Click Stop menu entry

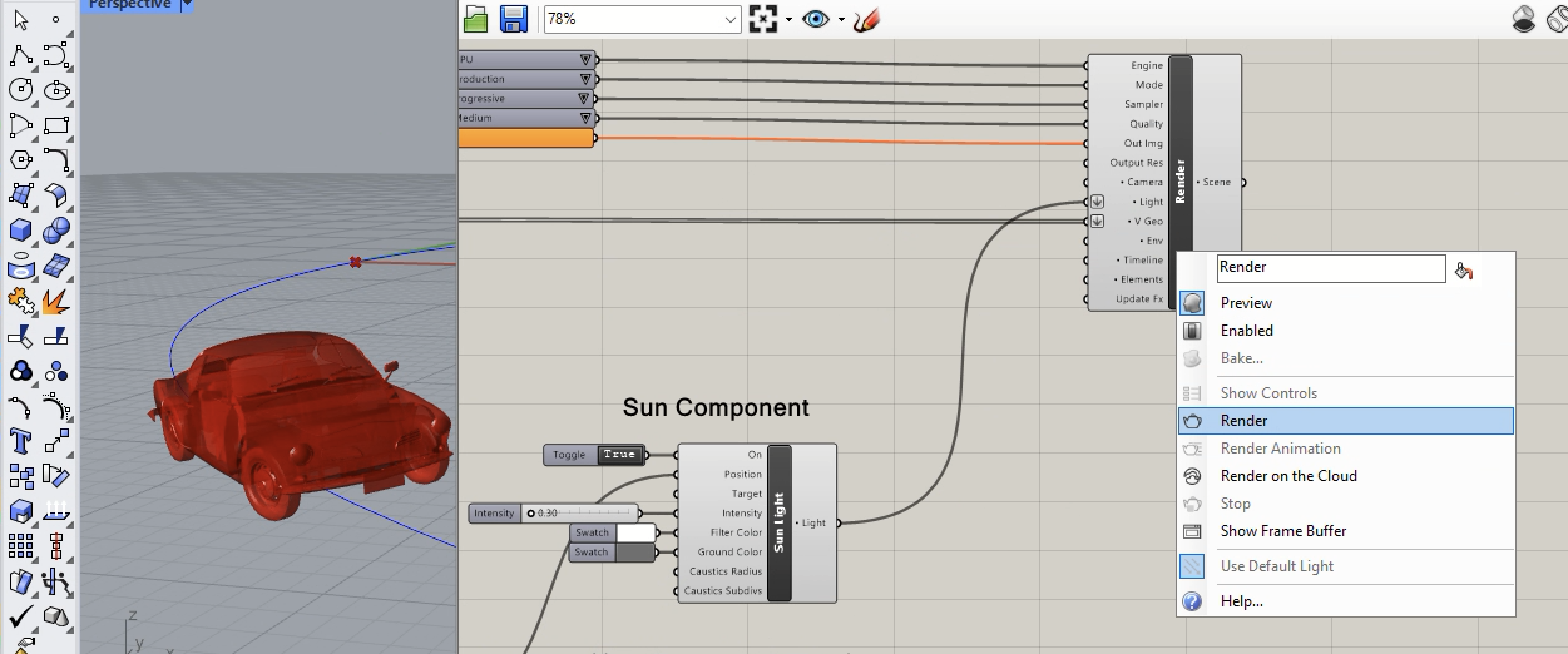click(x=1346, y=504)
